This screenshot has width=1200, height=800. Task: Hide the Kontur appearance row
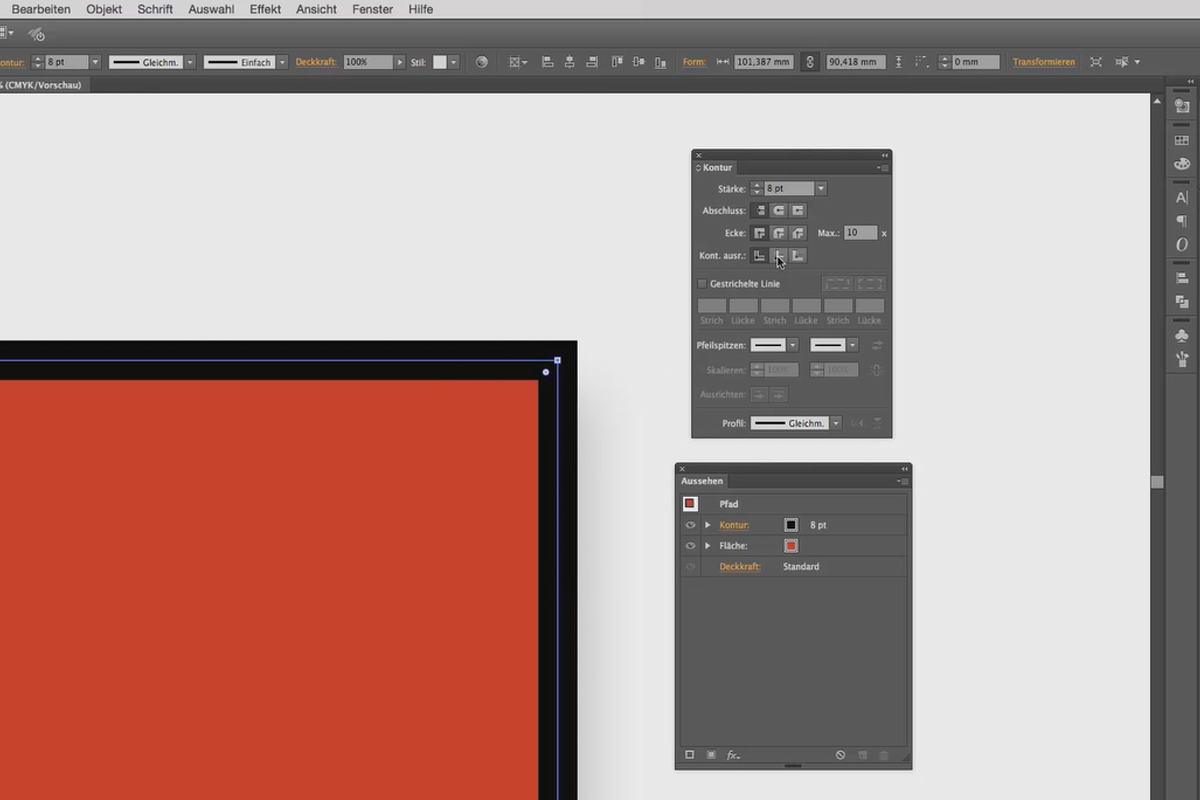coord(690,525)
